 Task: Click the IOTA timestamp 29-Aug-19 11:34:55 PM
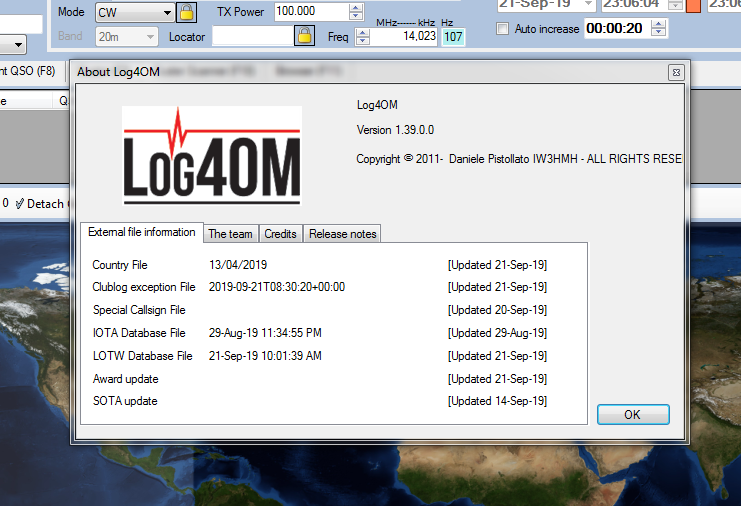point(265,333)
